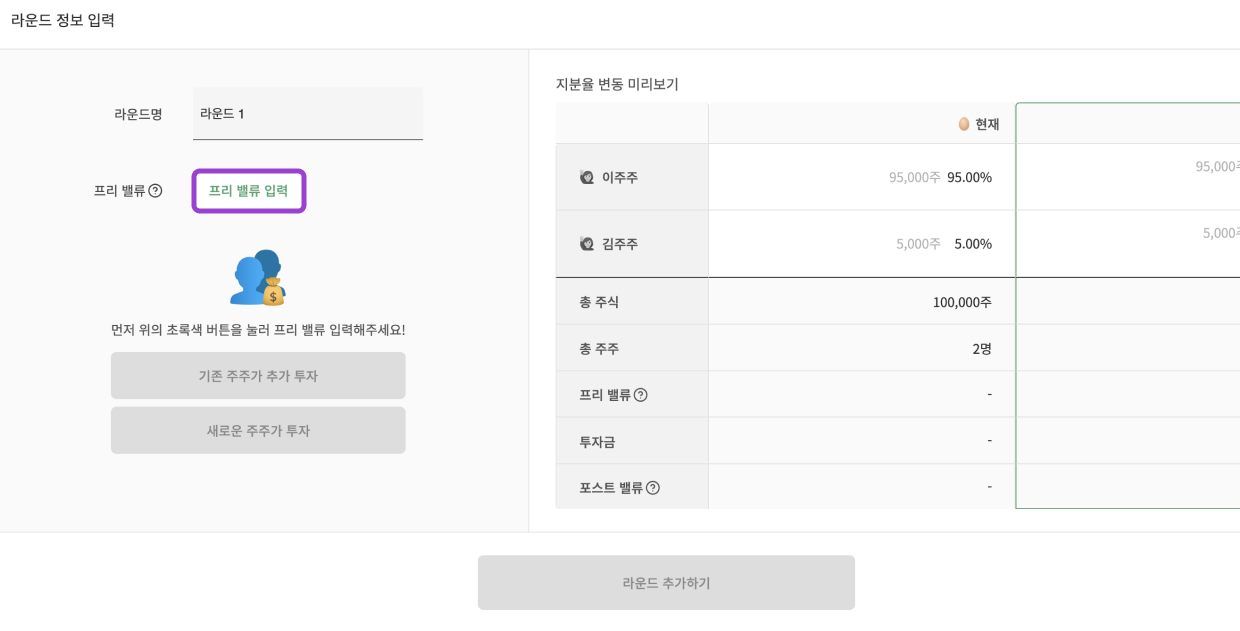Image resolution: width=1240 pixels, height=631 pixels.
Task: Click the avatar icon next to 이주주
Action: 587,177
